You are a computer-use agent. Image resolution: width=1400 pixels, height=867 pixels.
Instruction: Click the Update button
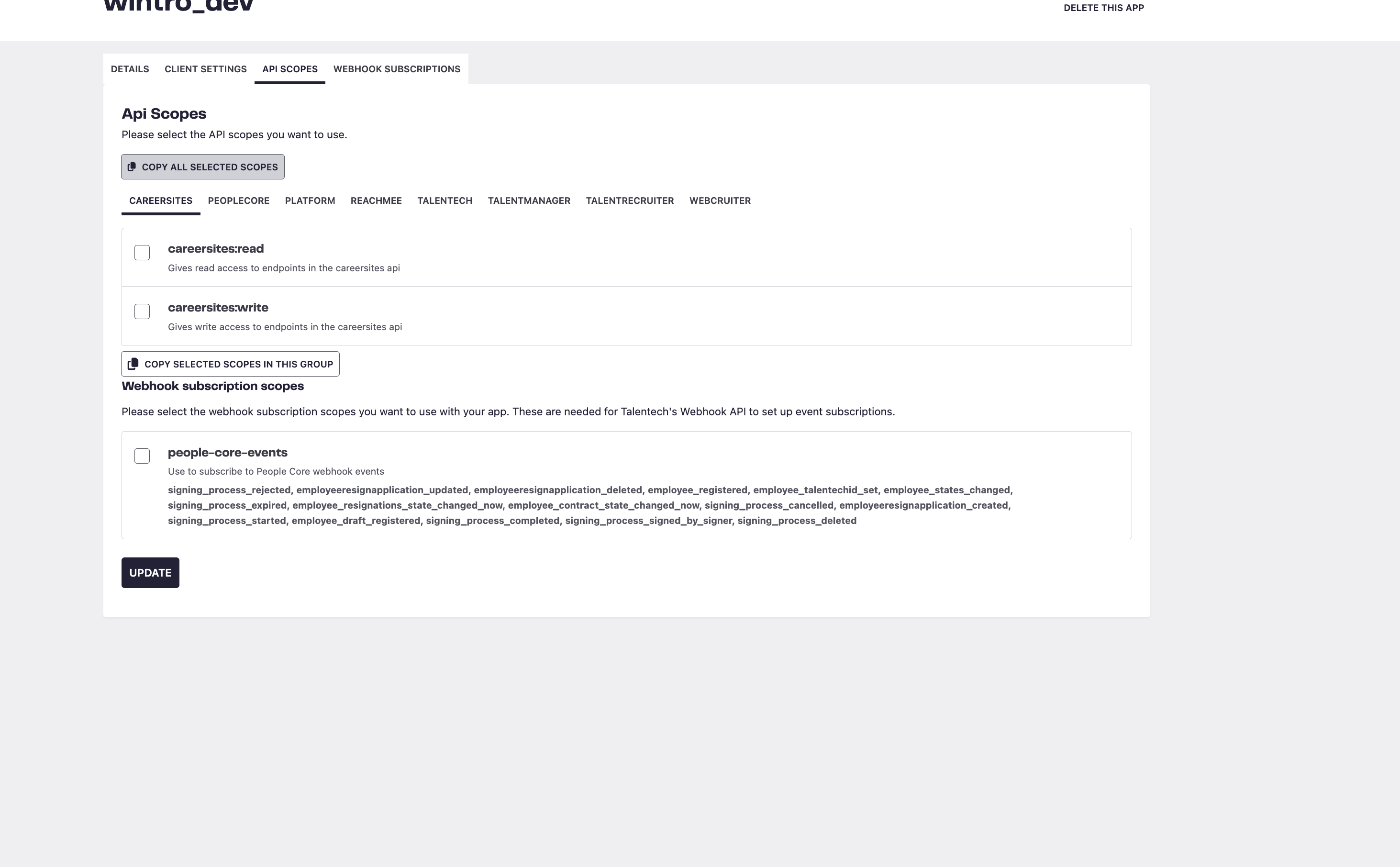(150, 572)
